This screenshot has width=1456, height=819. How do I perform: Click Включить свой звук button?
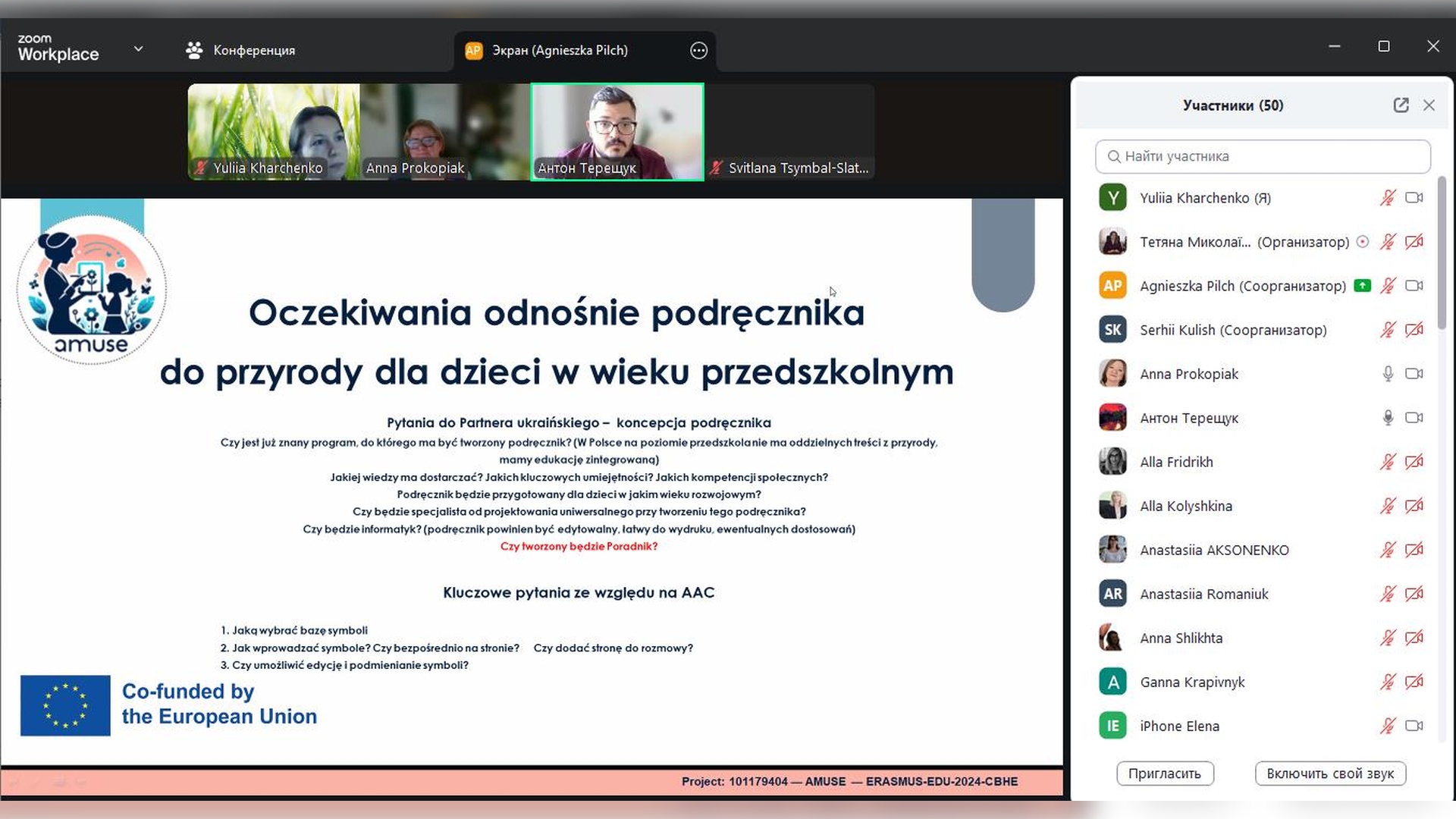point(1330,773)
